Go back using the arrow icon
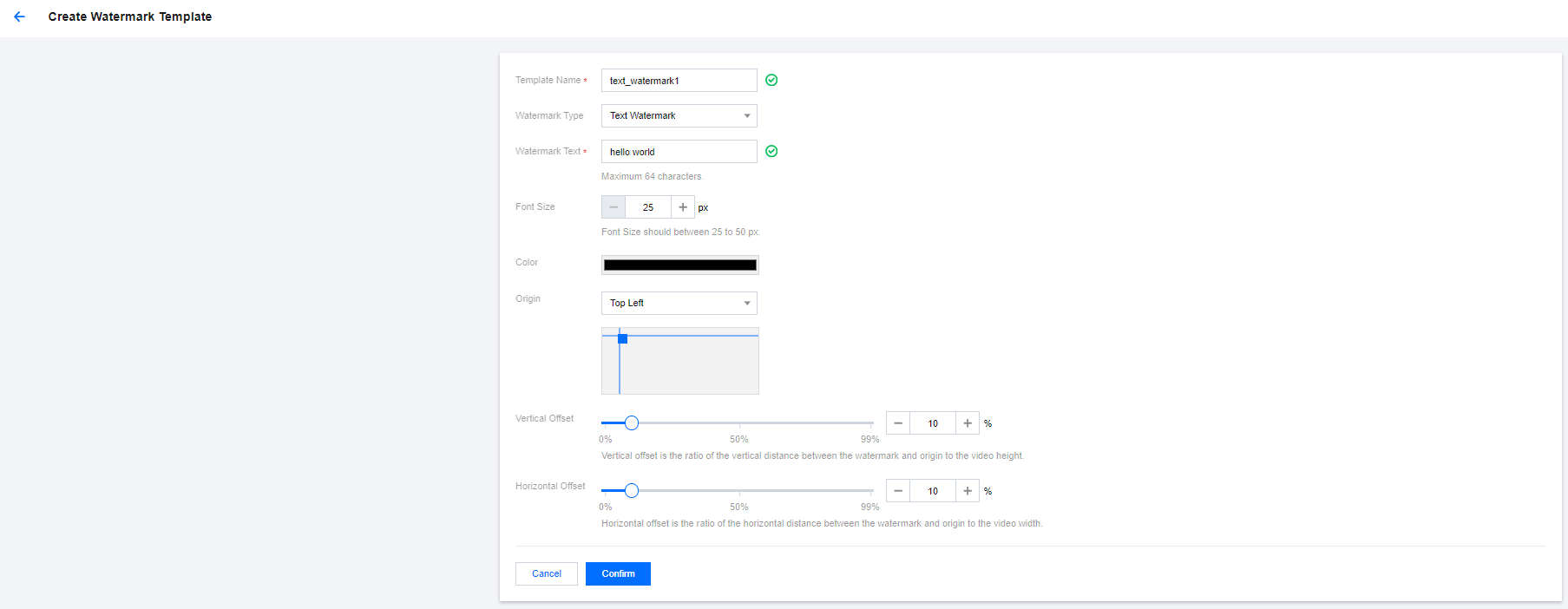Image resolution: width=1568 pixels, height=609 pixels. [x=19, y=16]
